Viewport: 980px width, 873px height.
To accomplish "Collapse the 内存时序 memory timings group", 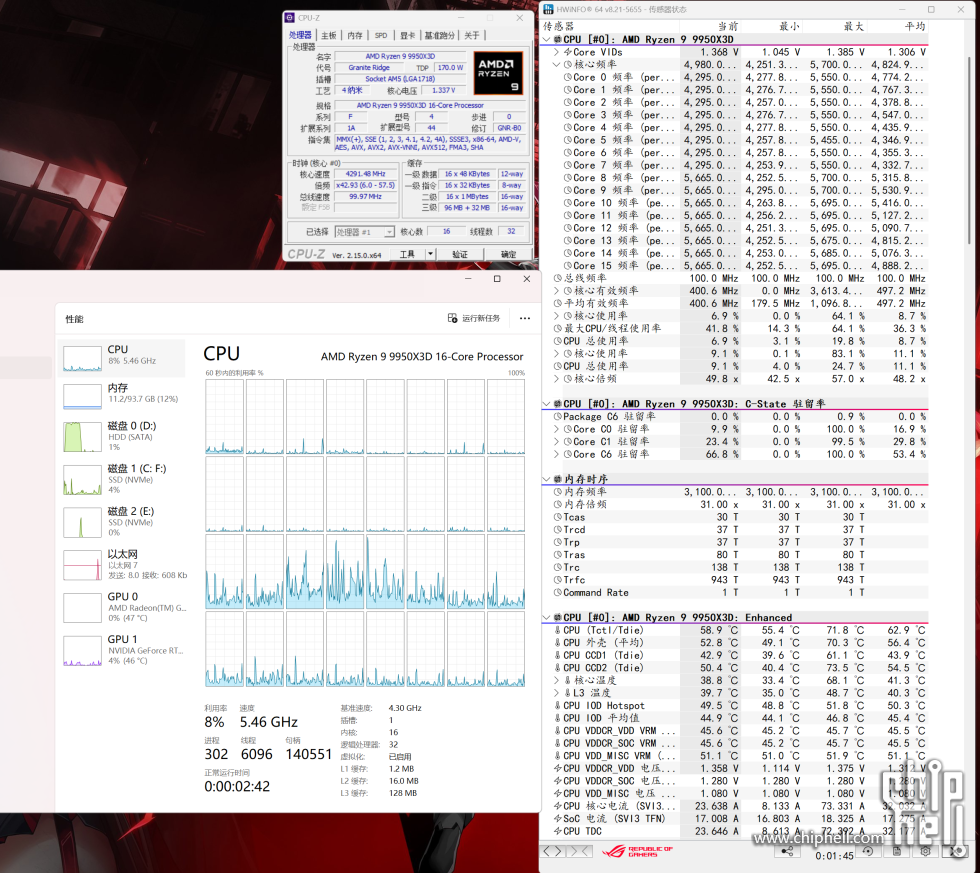I will (x=547, y=479).
